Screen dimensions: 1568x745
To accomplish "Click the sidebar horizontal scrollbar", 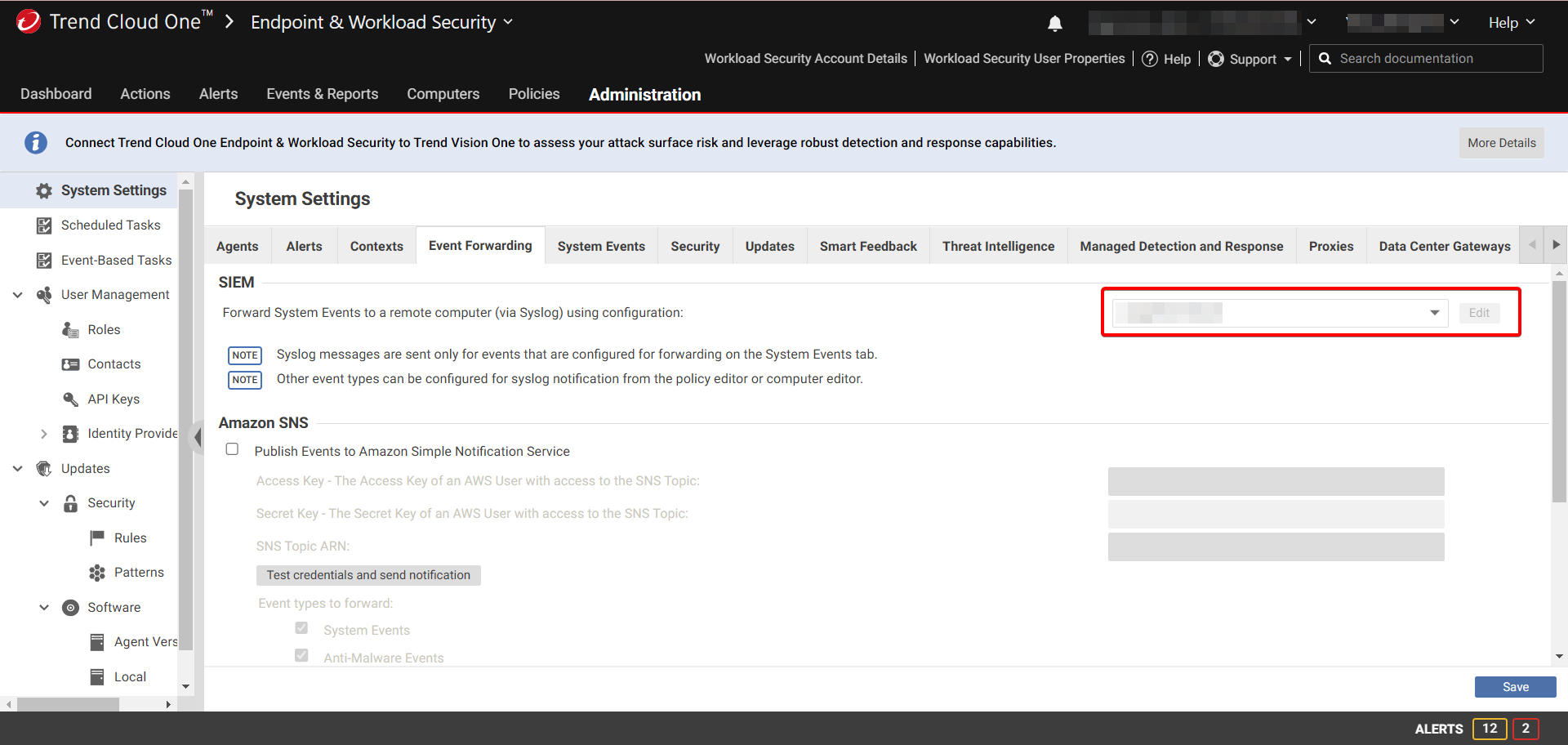I will coord(69,704).
